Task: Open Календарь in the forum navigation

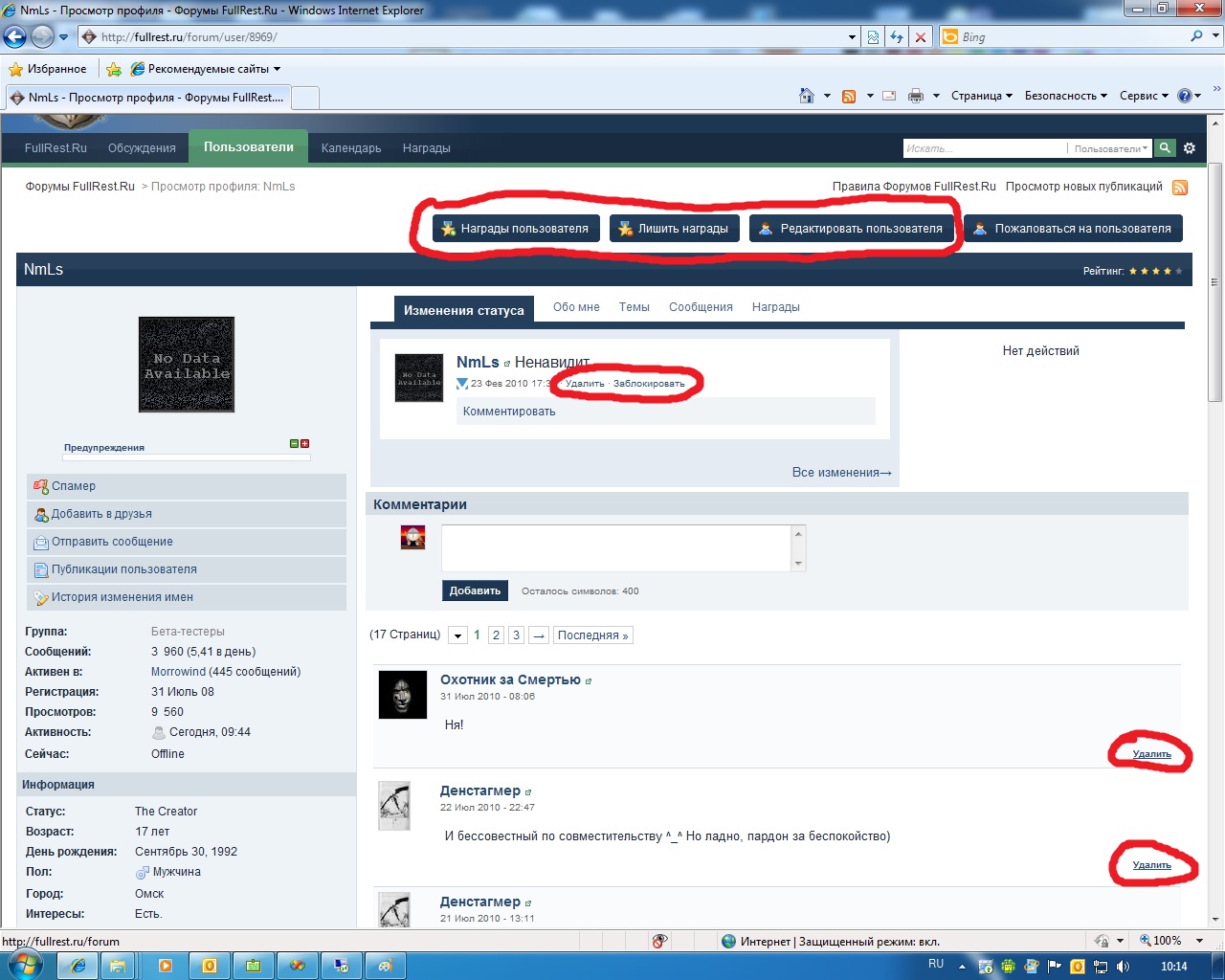Action: pyautogui.click(x=351, y=148)
